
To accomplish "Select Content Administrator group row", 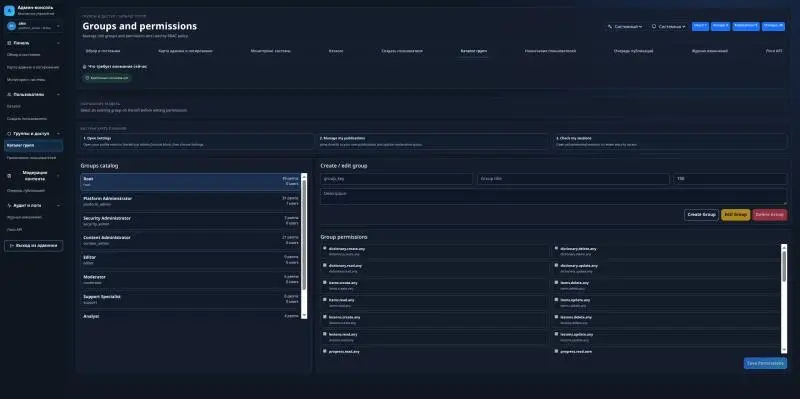I will (191, 240).
